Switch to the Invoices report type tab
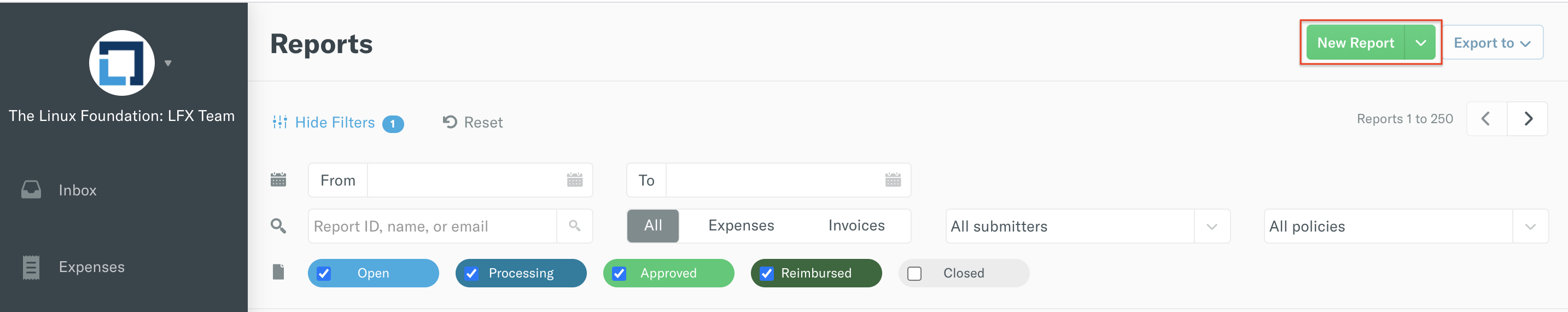 (x=856, y=226)
